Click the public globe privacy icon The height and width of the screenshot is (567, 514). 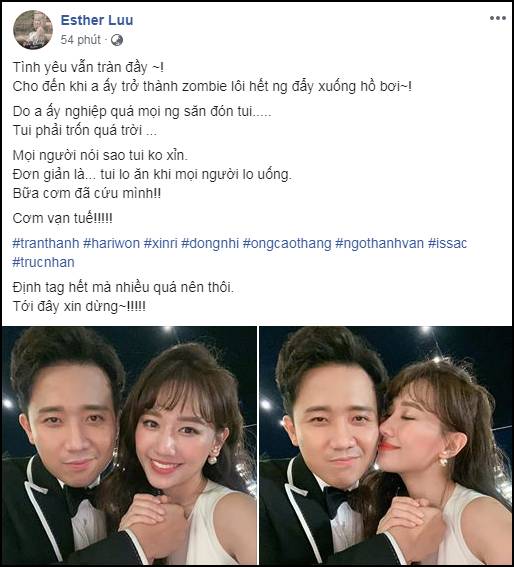click(x=116, y=40)
